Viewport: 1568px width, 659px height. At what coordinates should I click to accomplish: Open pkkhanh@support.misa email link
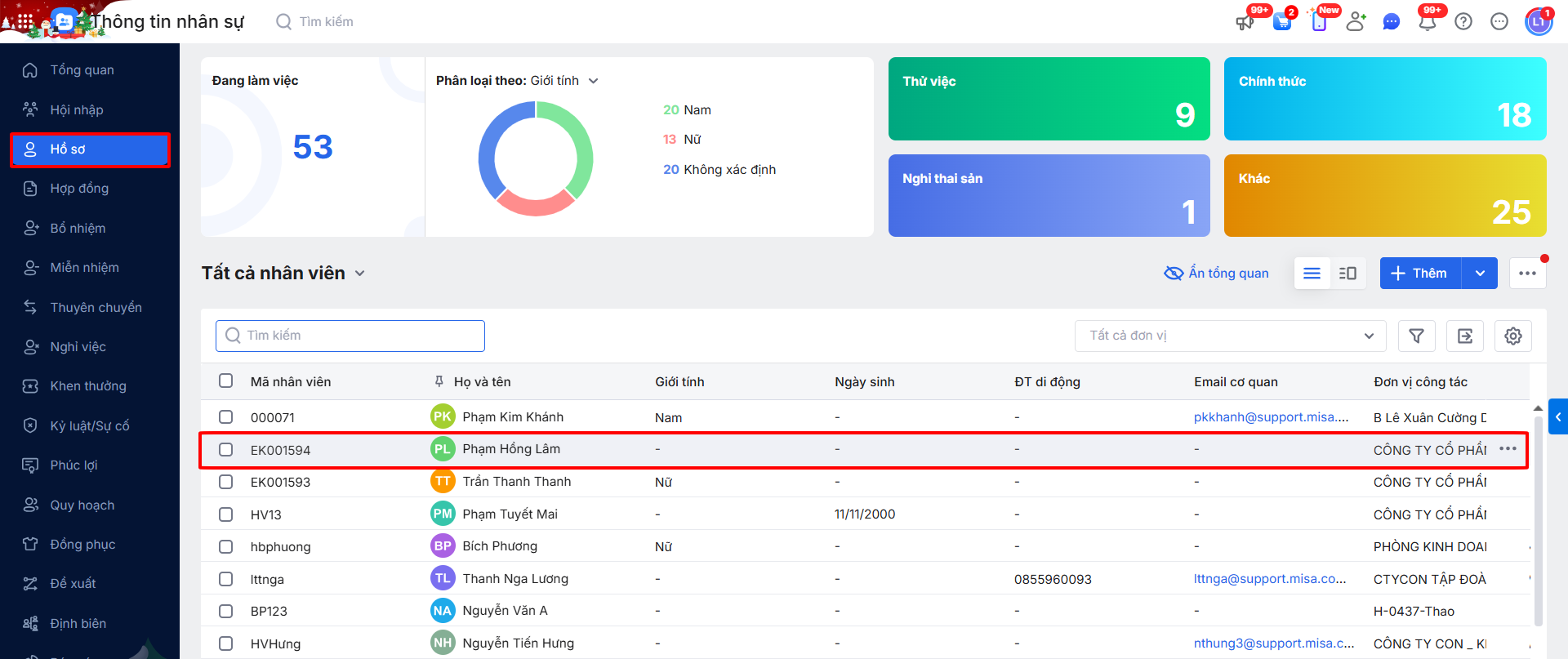pos(1270,417)
